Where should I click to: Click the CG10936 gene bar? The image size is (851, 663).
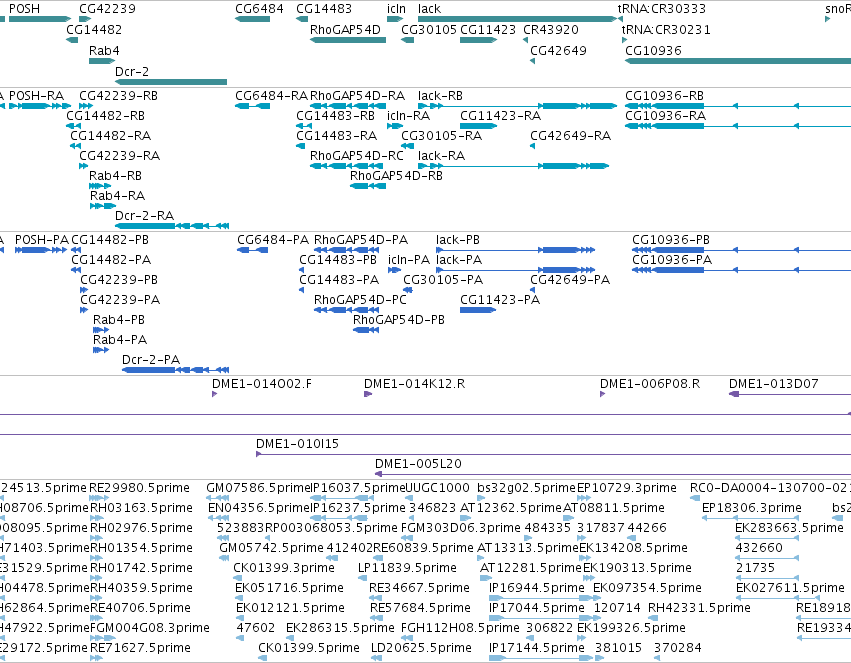(738, 61)
